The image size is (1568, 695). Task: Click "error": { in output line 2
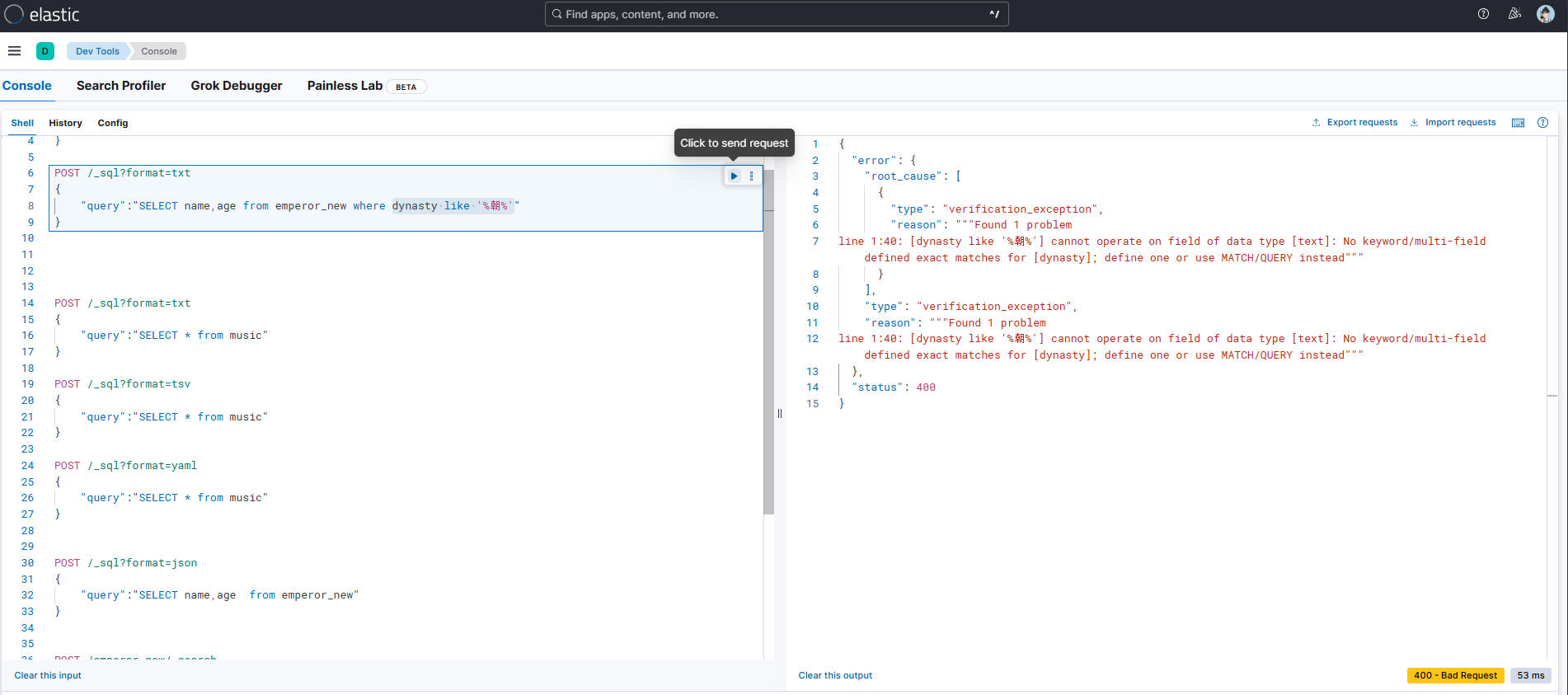pos(884,161)
